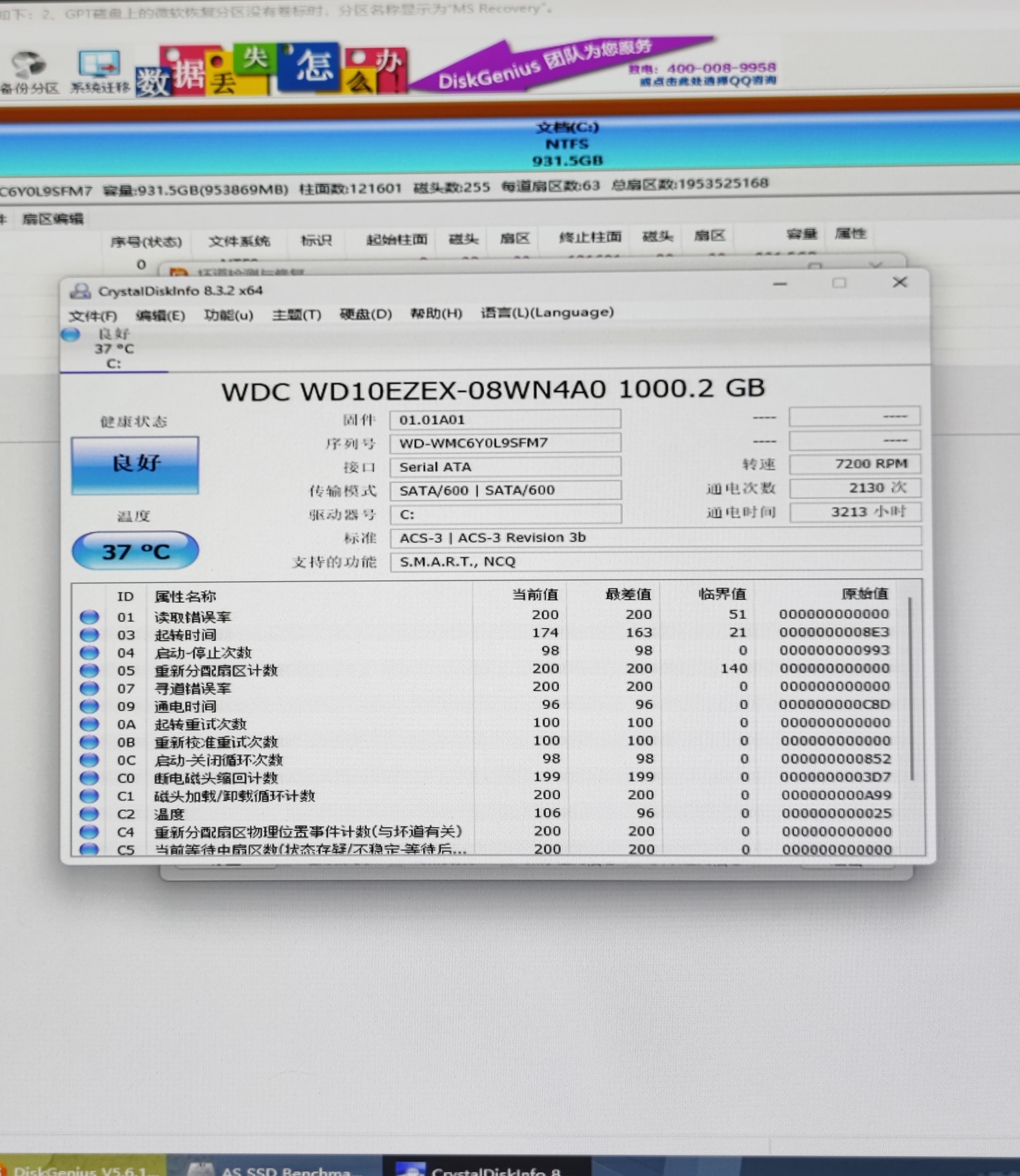Click DiskGenius 序号(状态) column header
Viewport: 1020px width, 1176px height.
[x=146, y=242]
